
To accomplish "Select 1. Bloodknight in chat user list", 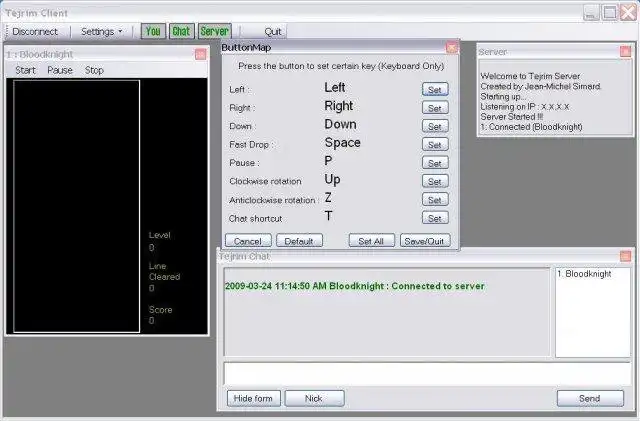I will (x=584, y=274).
